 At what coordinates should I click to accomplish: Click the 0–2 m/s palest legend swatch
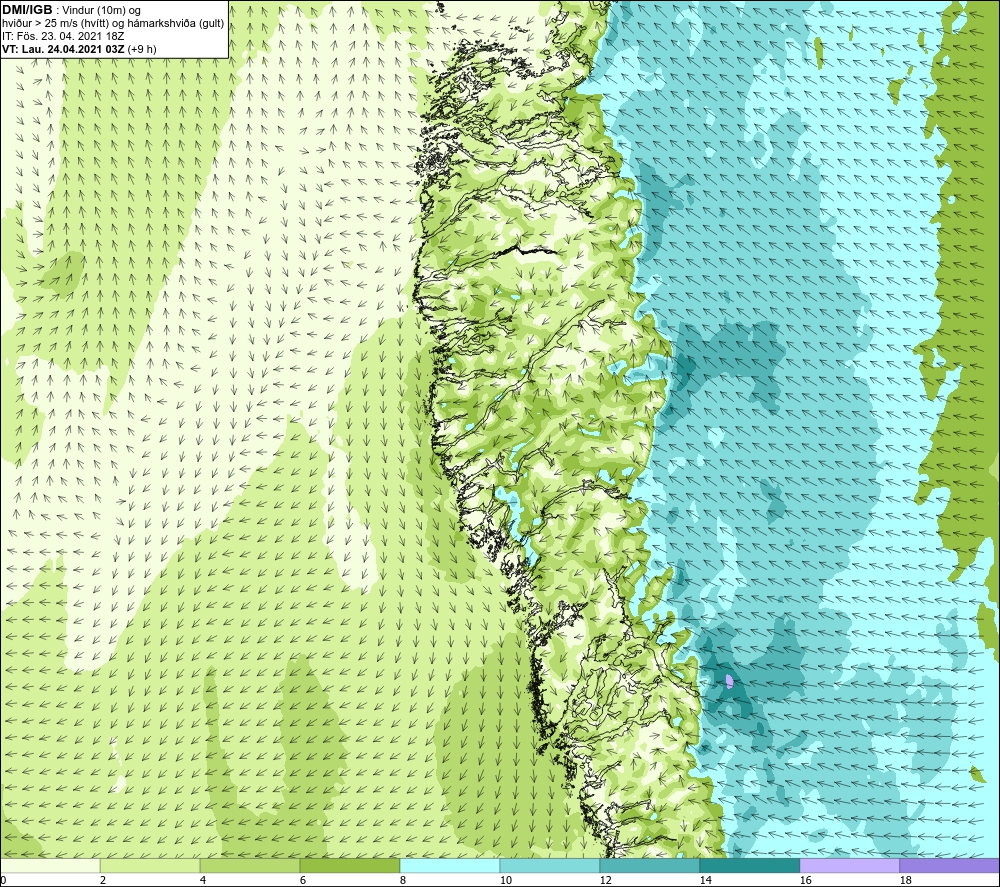click(50, 865)
